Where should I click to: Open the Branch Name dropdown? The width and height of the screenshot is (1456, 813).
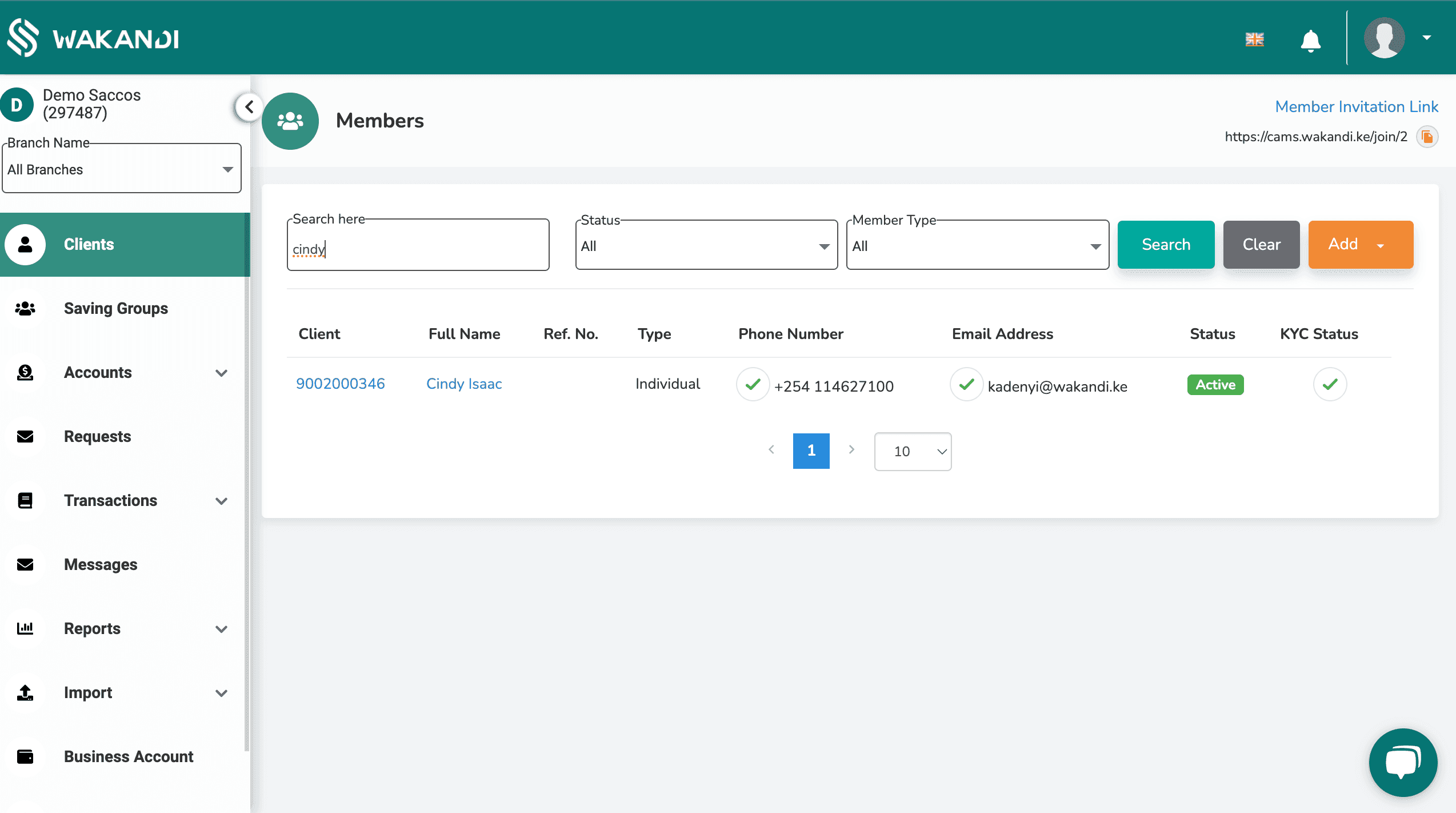coord(122,168)
